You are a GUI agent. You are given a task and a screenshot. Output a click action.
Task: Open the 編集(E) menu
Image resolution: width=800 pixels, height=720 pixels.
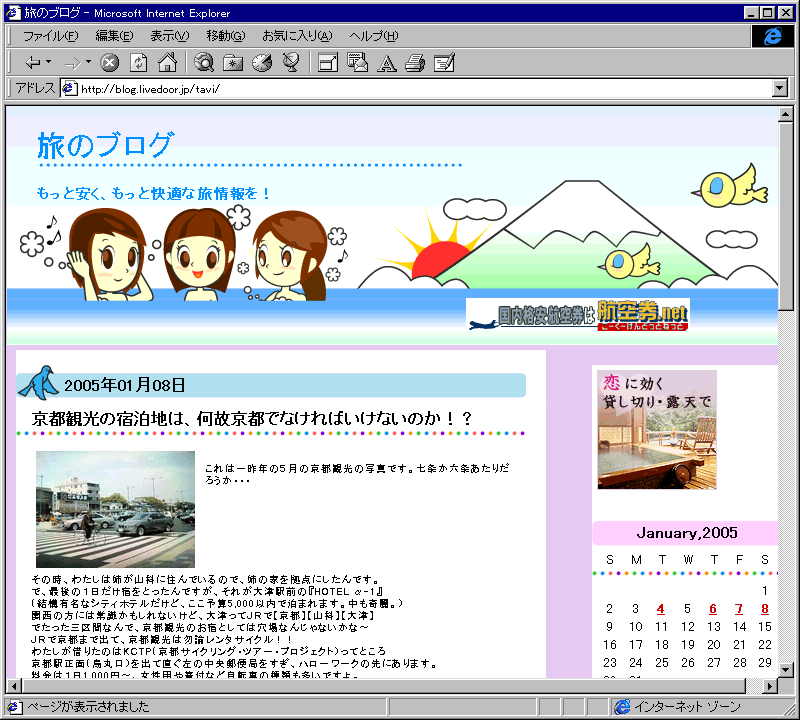(114, 36)
